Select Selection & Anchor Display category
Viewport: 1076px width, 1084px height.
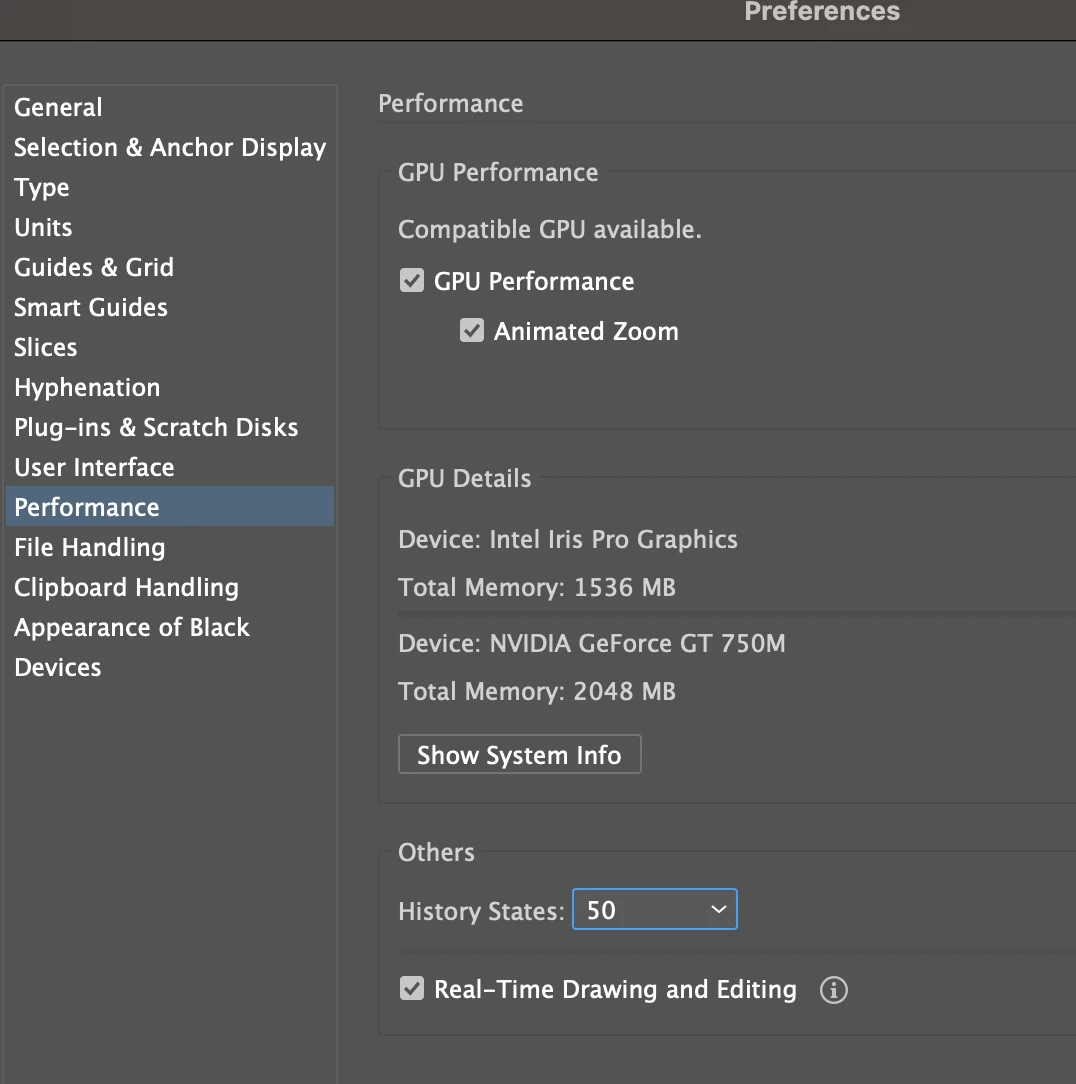pyautogui.click(x=170, y=147)
